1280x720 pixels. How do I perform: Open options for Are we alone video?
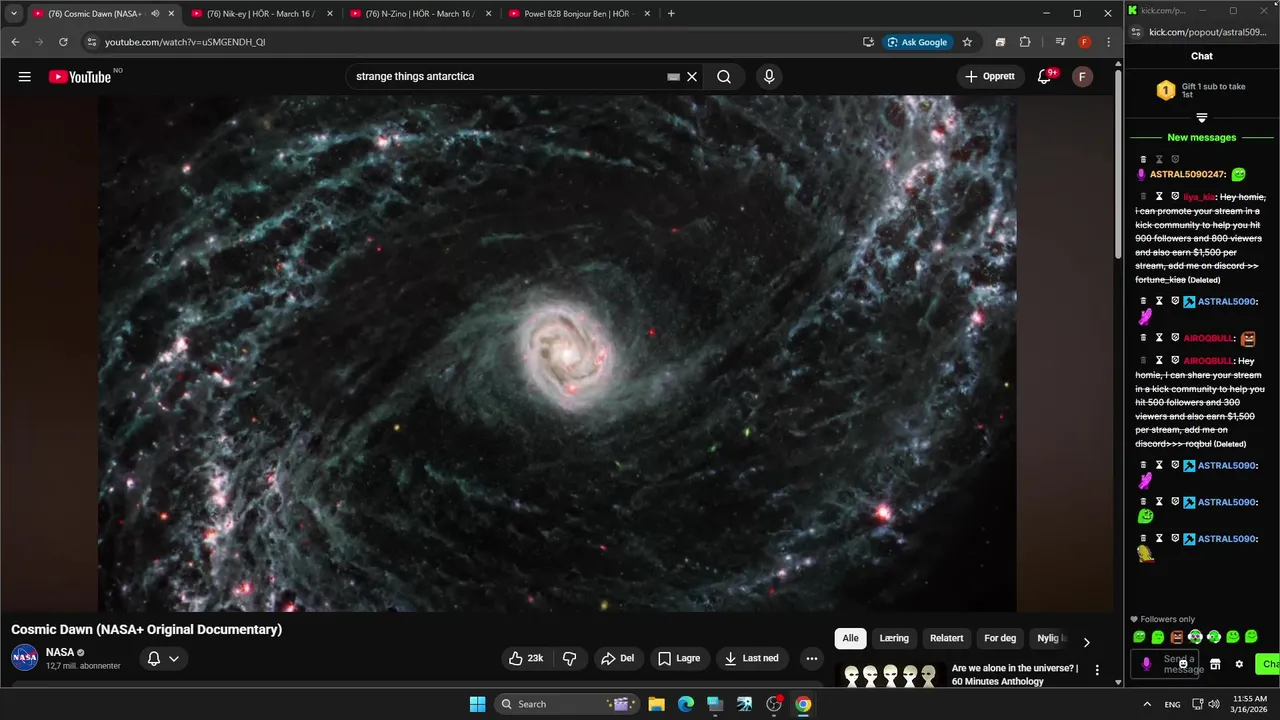coord(1097,670)
